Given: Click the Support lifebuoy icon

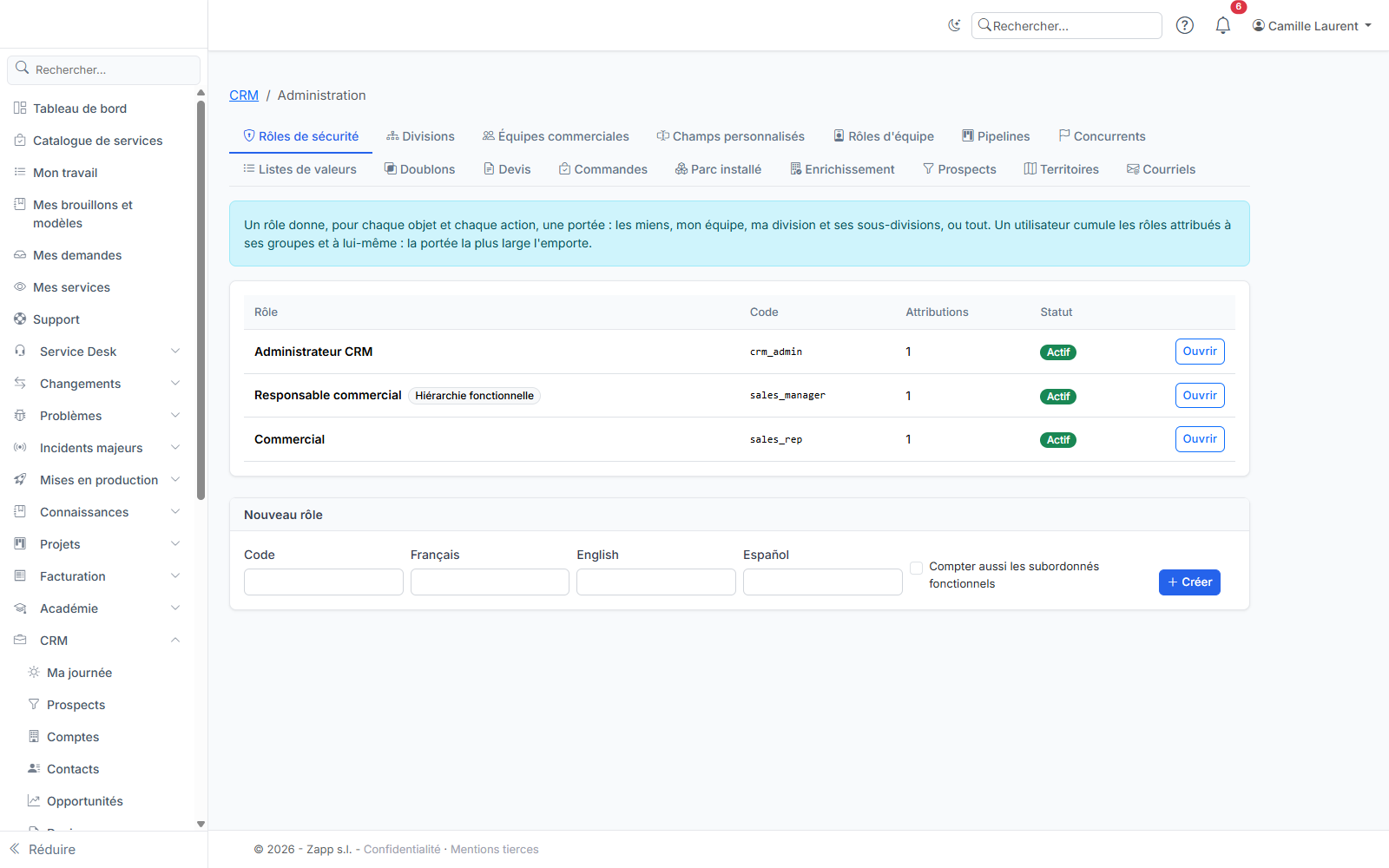Looking at the screenshot, I should (x=20, y=319).
